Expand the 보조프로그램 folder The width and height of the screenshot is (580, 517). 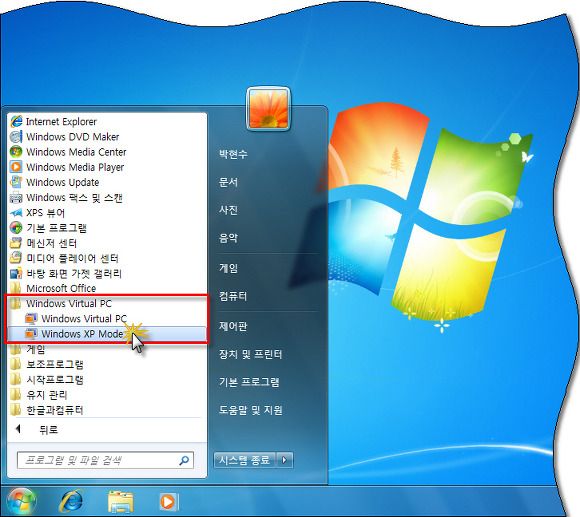pyautogui.click(x=47, y=364)
